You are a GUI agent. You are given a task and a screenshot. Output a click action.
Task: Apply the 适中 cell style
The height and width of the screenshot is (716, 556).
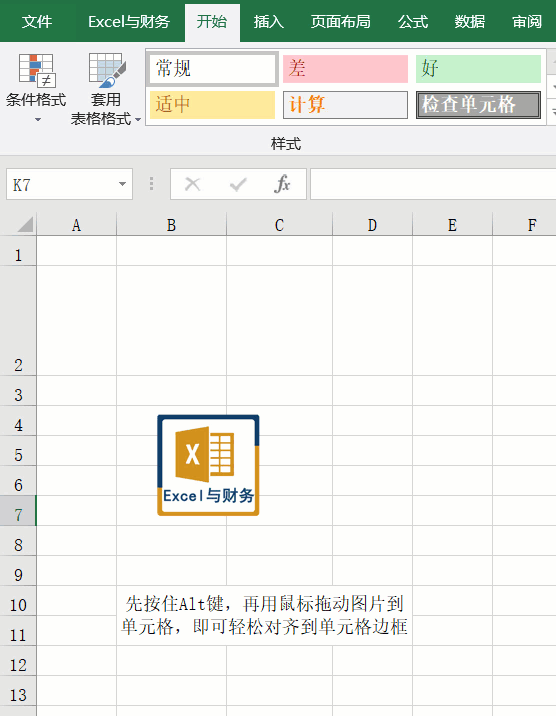click(212, 105)
